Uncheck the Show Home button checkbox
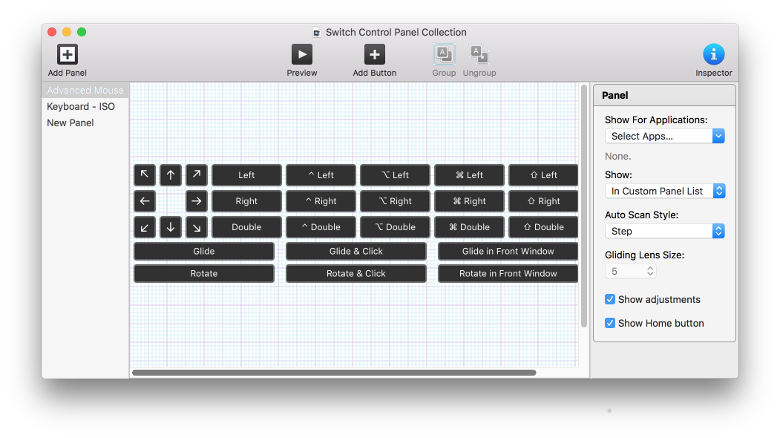 (610, 323)
